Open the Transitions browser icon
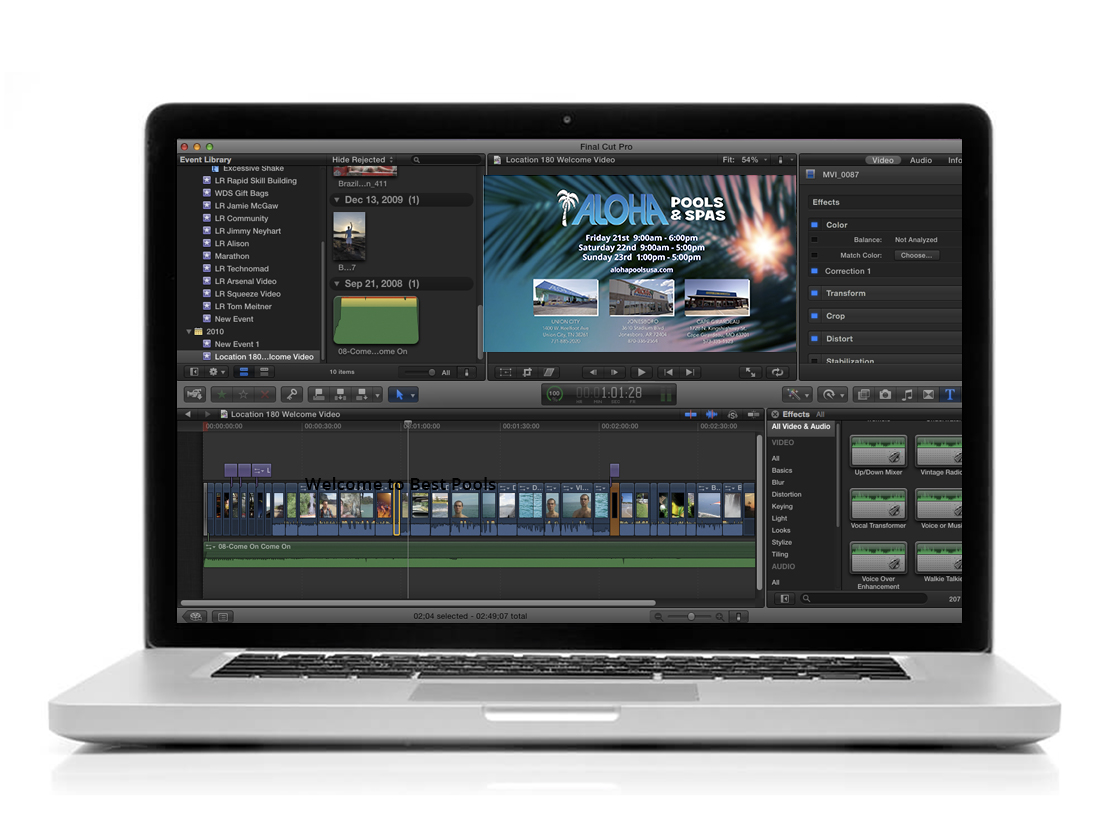 (928, 394)
